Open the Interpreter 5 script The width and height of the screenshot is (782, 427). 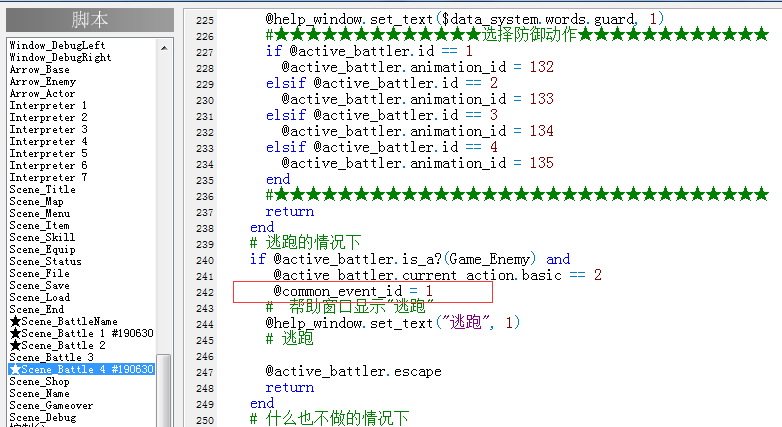48,153
